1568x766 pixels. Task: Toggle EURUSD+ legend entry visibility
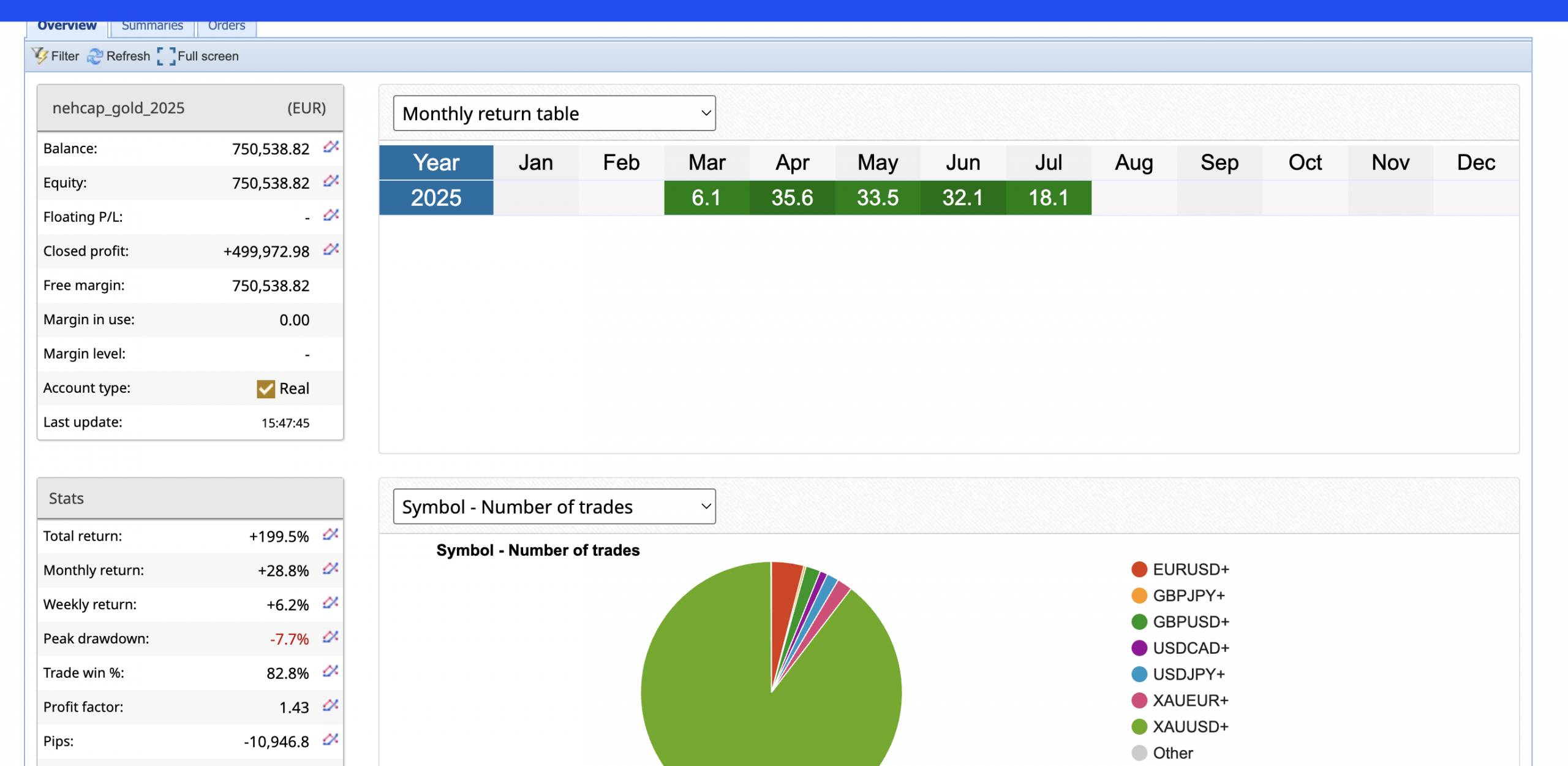[x=1190, y=569]
